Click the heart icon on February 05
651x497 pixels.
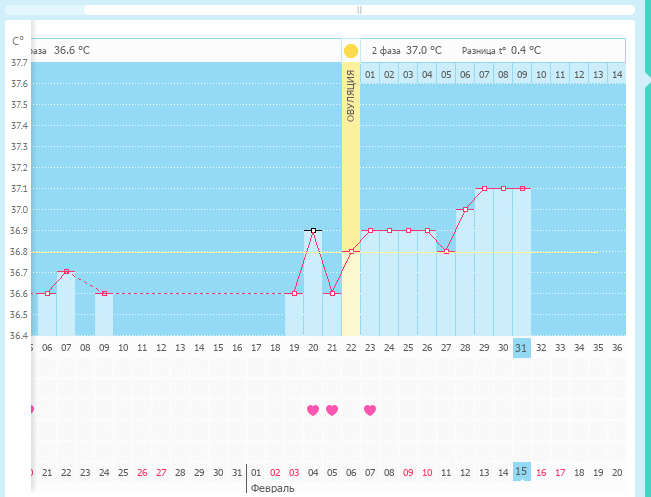(x=332, y=410)
